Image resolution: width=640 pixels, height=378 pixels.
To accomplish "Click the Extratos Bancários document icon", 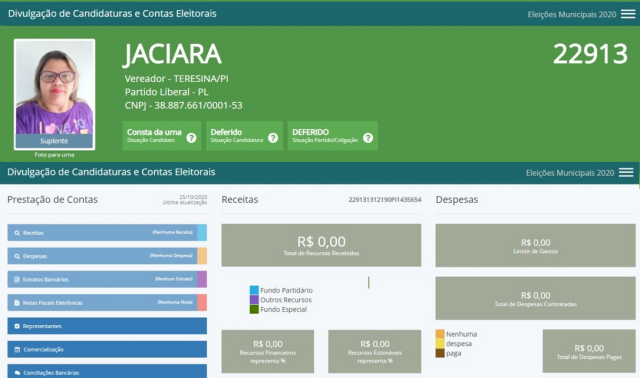I will pyautogui.click(x=17, y=280).
